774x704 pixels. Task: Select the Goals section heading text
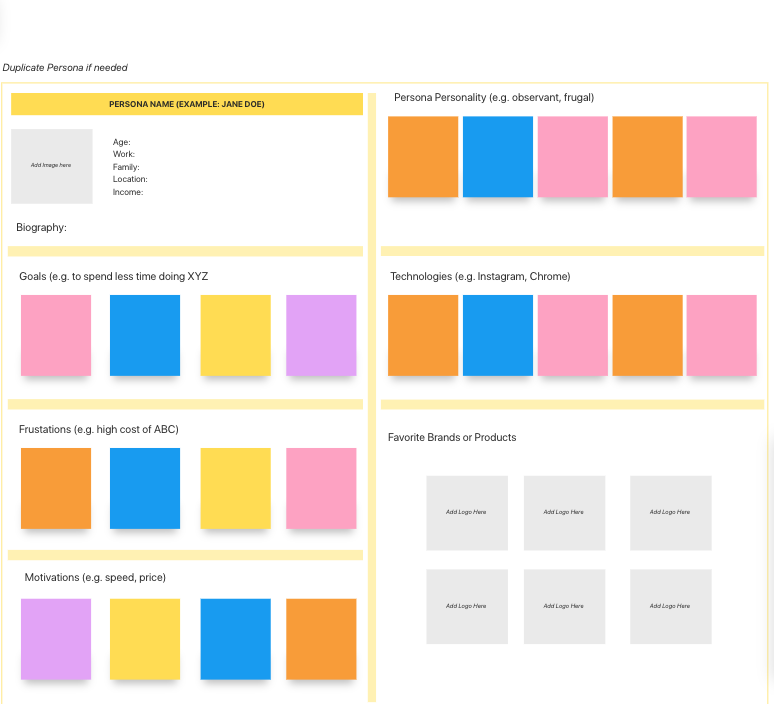coord(114,276)
